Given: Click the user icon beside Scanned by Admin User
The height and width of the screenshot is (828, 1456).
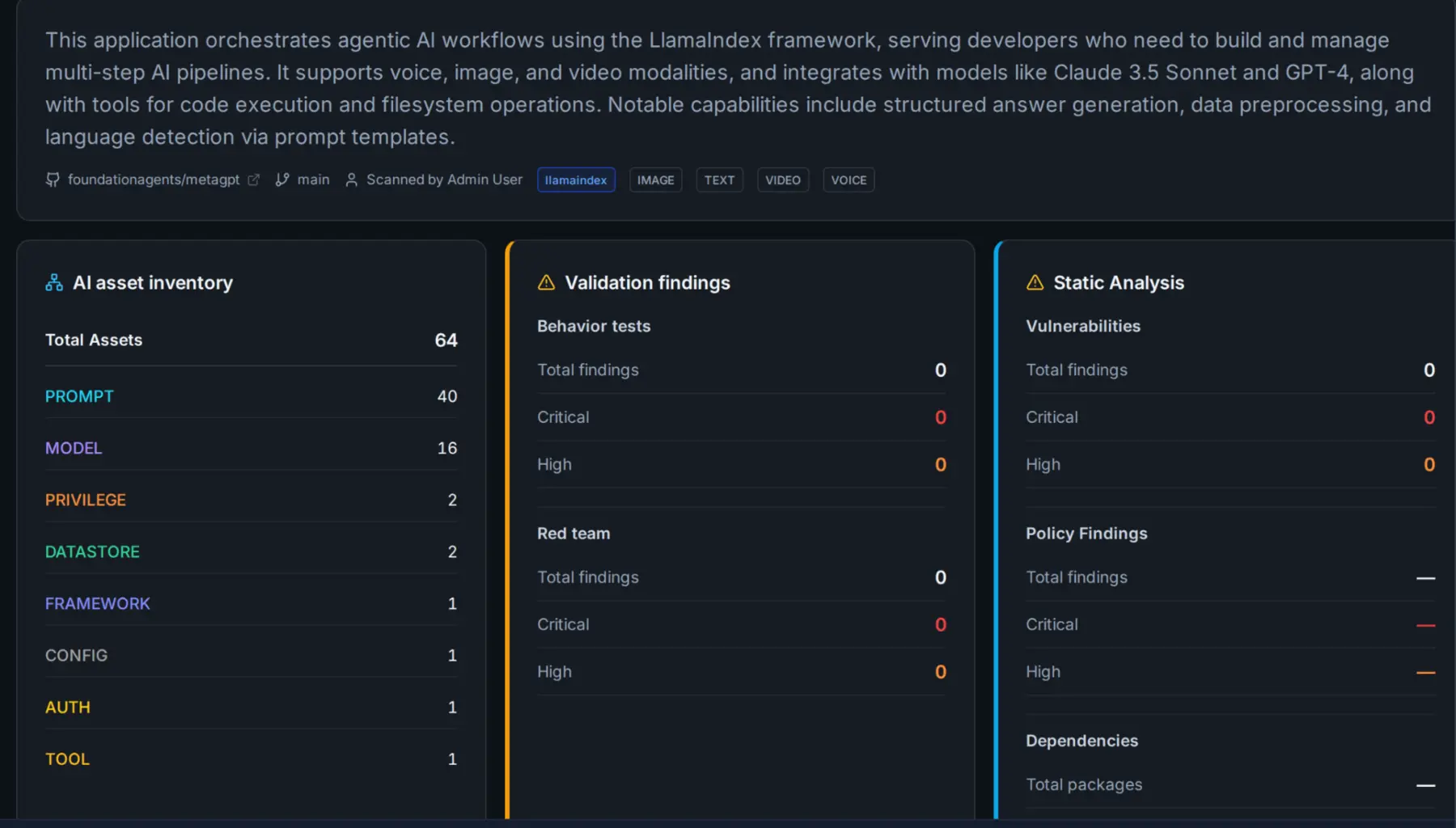Looking at the screenshot, I should coord(352,180).
